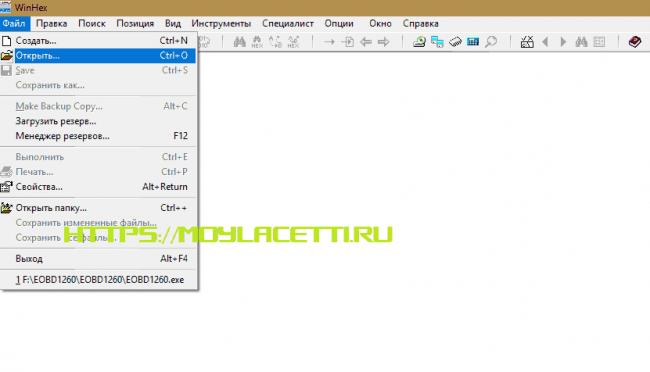The width and height of the screenshot is (650, 372).
Task: Click the binoculars Find Text toolbar icon
Action: (x=239, y=41)
